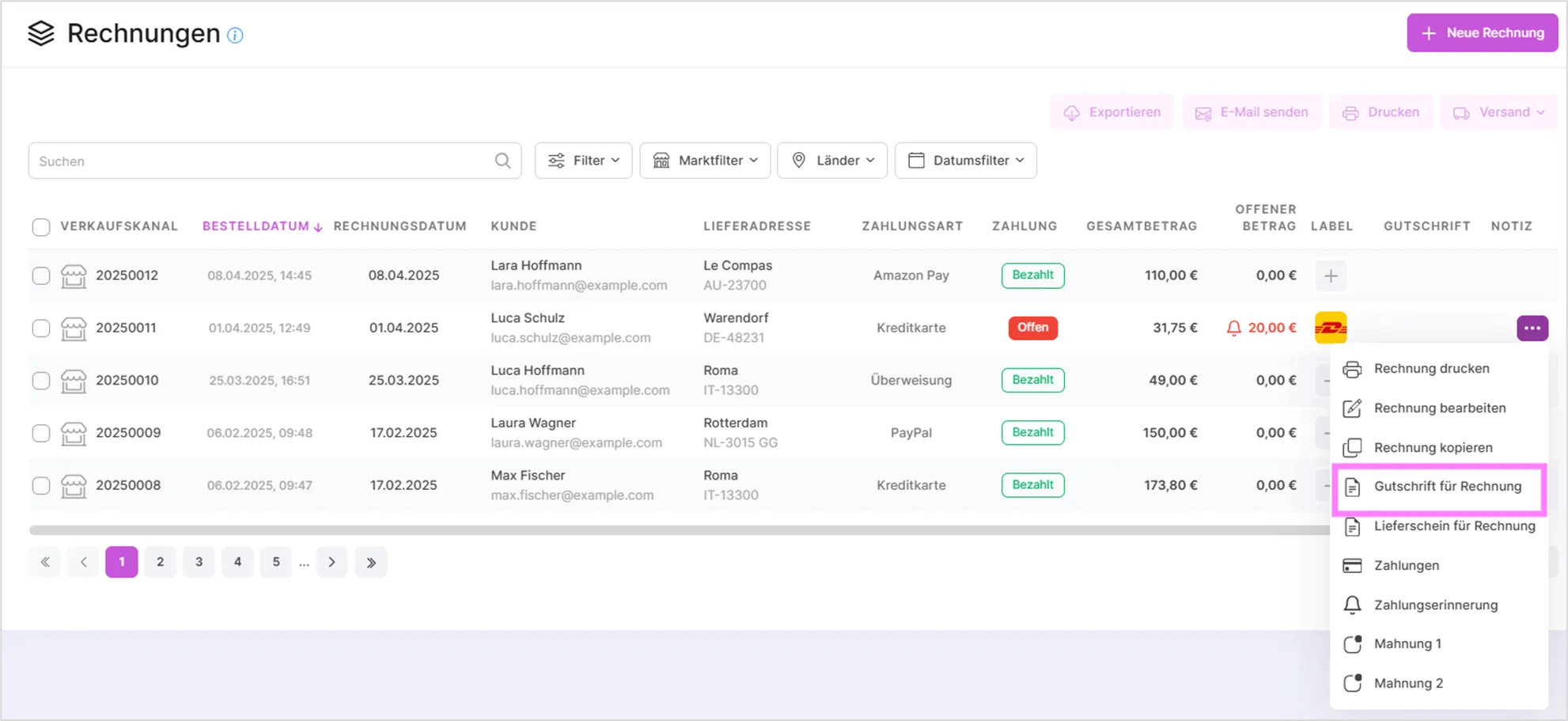Click shop icon in row 20250010

74,381
